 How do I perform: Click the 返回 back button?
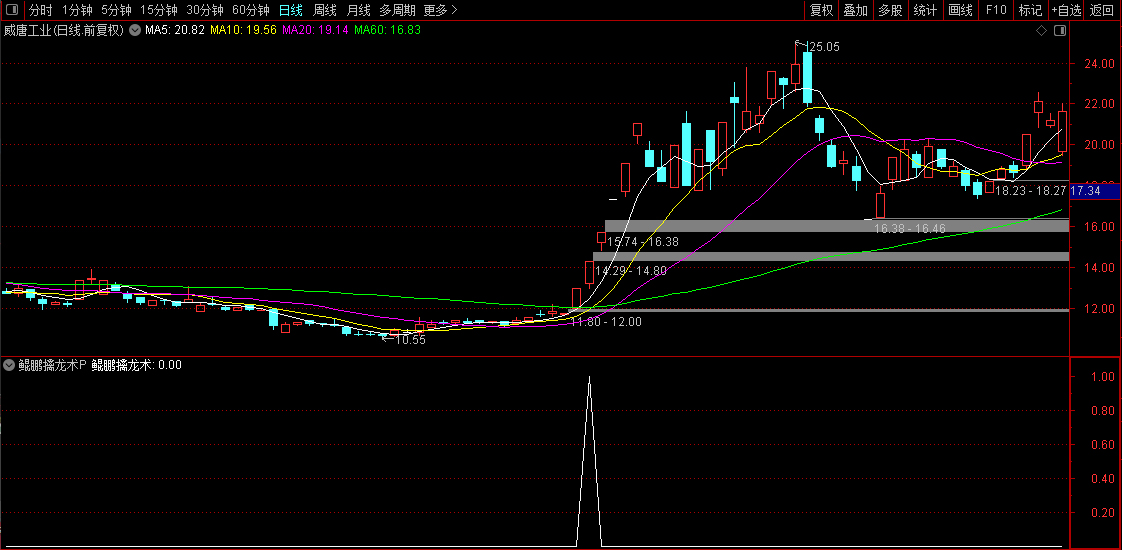1103,10
